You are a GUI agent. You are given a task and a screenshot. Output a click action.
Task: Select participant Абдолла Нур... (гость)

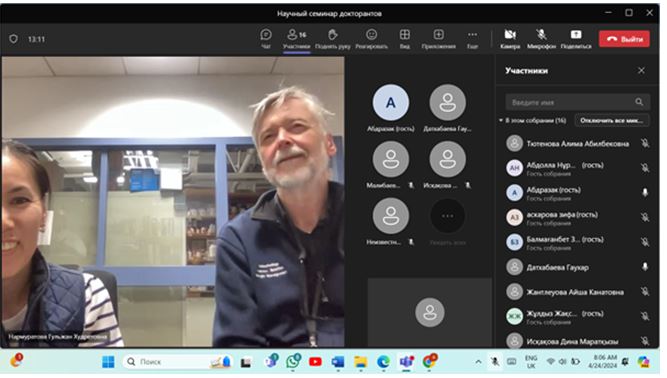point(577,168)
